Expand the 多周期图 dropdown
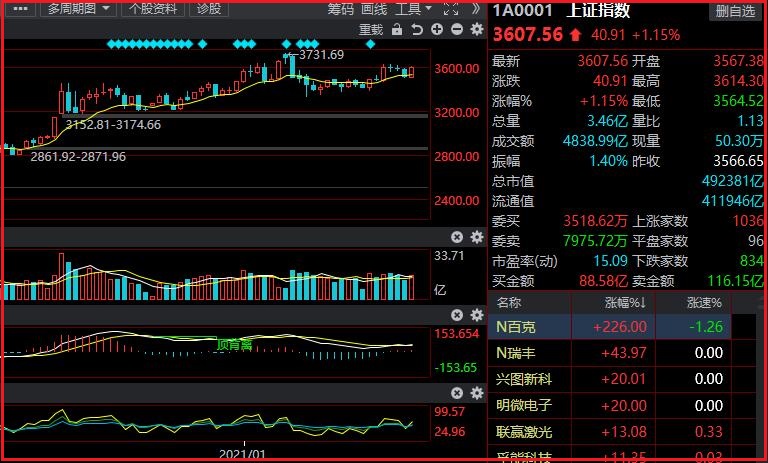The width and height of the screenshot is (768, 463). coord(78,9)
